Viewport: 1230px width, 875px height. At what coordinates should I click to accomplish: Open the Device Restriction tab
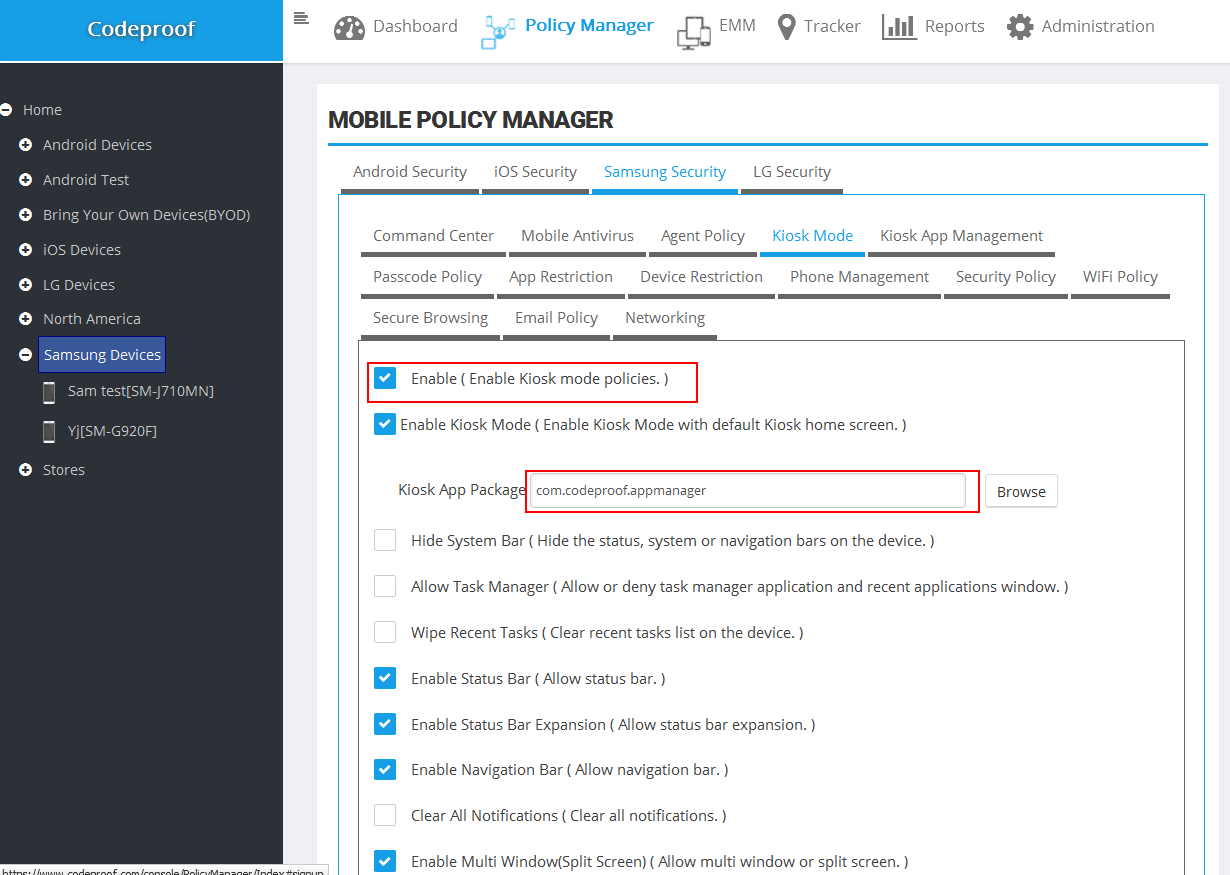point(701,277)
